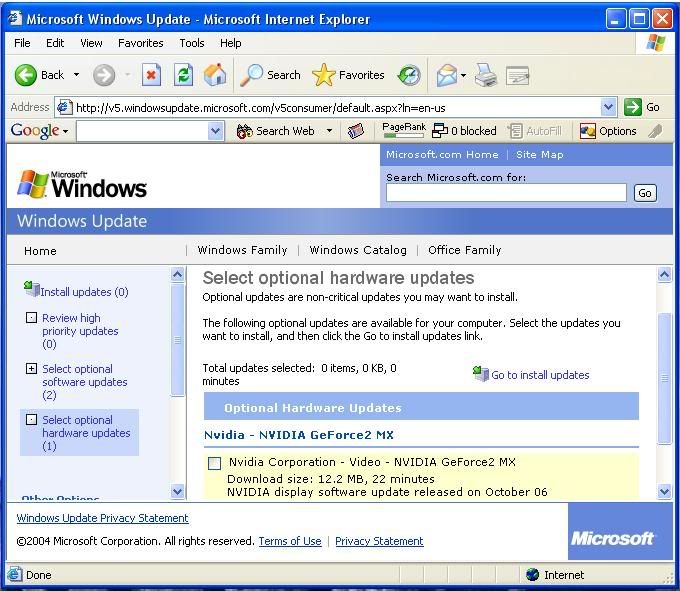Click the Mail envelope icon
The image size is (680, 591).
click(447, 75)
